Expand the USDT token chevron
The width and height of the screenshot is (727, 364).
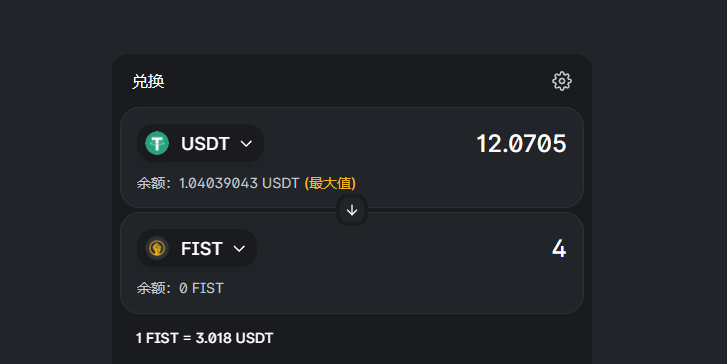pos(246,143)
